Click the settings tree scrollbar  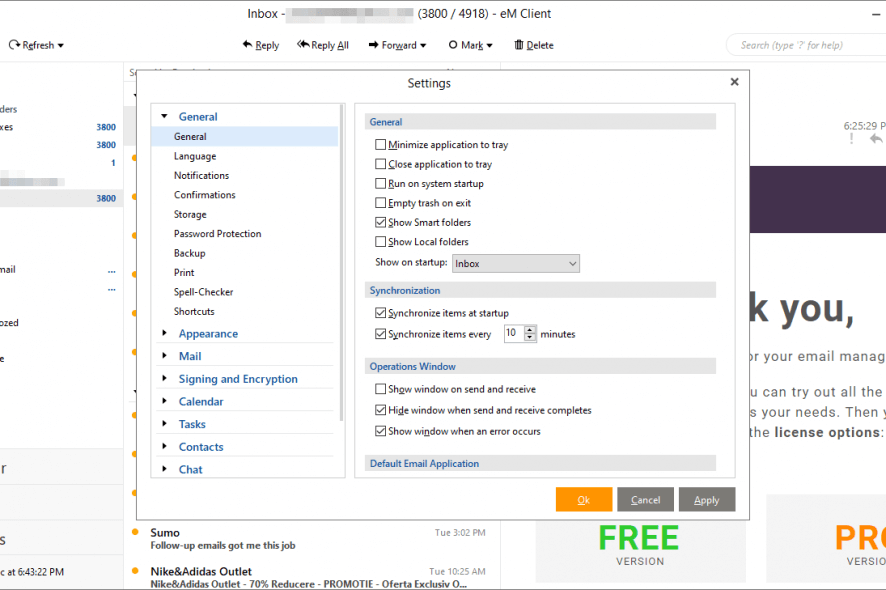[341, 263]
